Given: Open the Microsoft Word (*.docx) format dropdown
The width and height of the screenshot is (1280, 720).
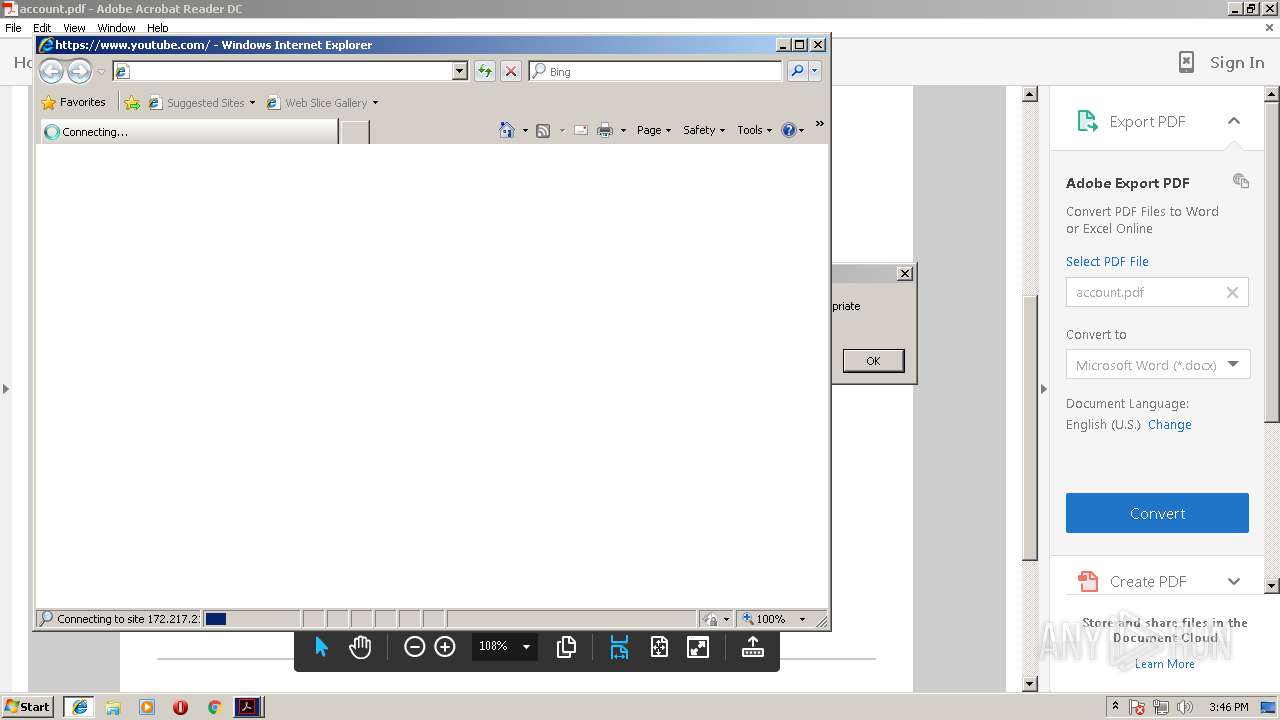Looking at the screenshot, I should click(1157, 365).
